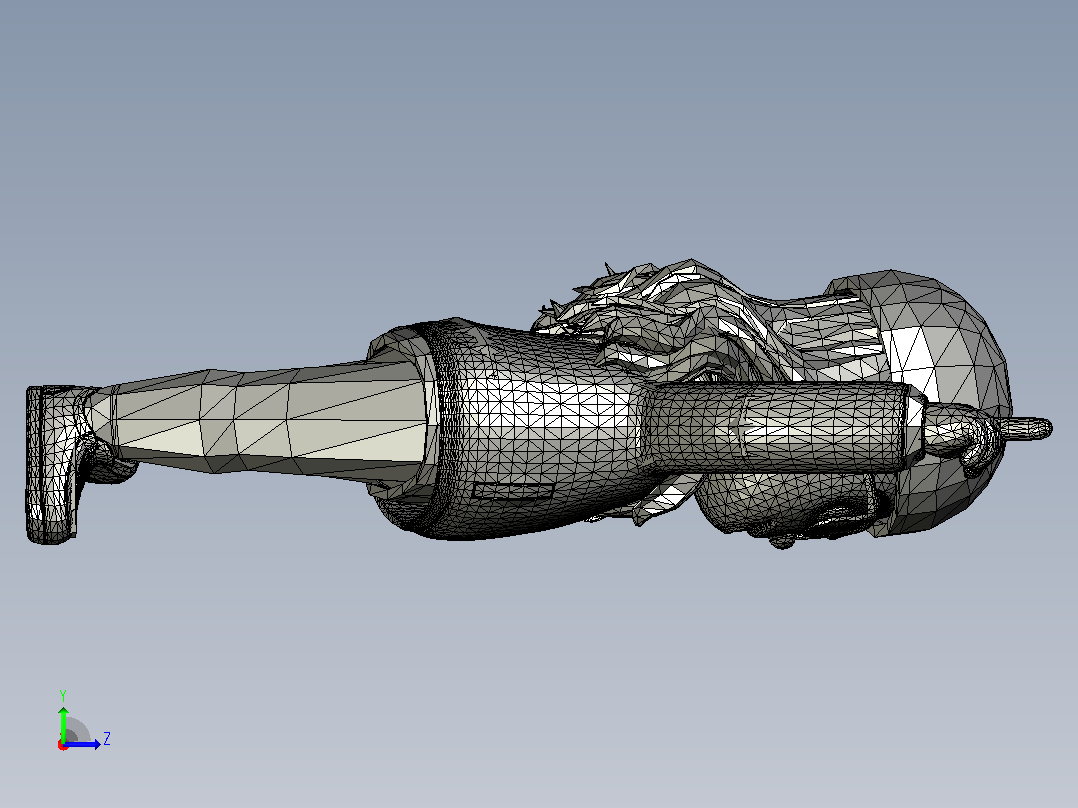Select the cylindrical forearm mesh
Screen dimensions: 1078x808
[777, 426]
